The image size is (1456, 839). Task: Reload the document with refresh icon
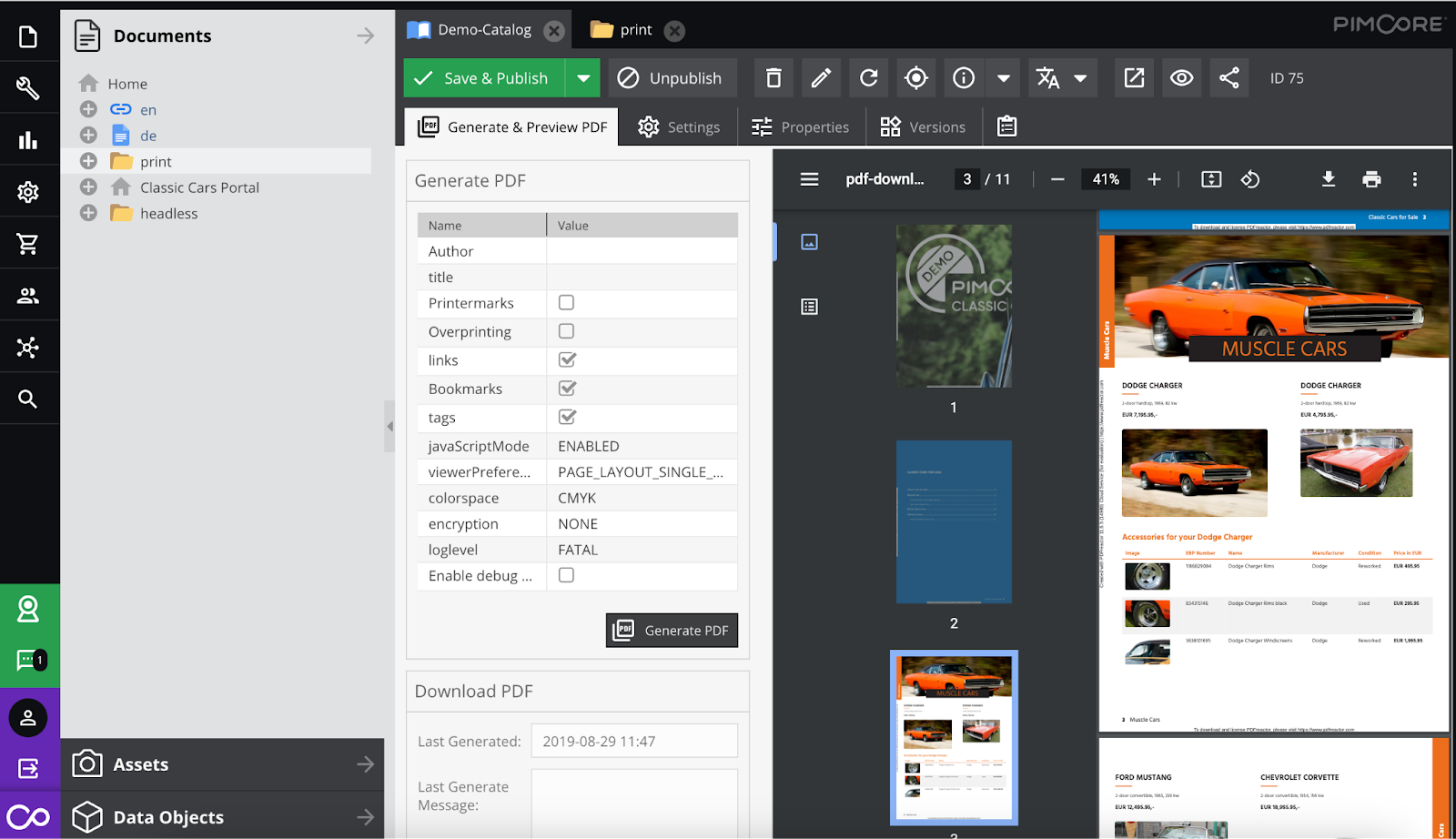pos(869,78)
